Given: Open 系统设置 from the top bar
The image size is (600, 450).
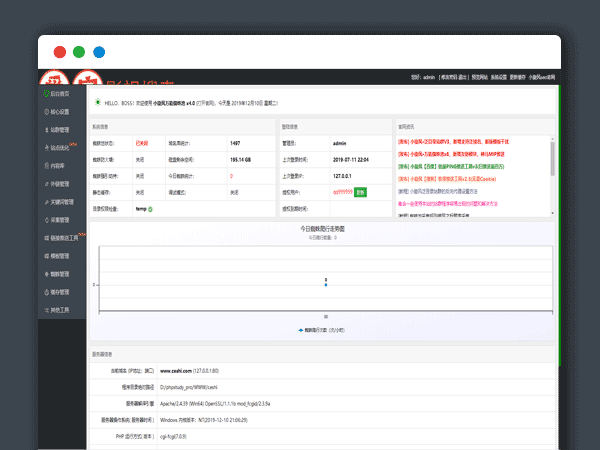Looking at the screenshot, I should (497, 77).
